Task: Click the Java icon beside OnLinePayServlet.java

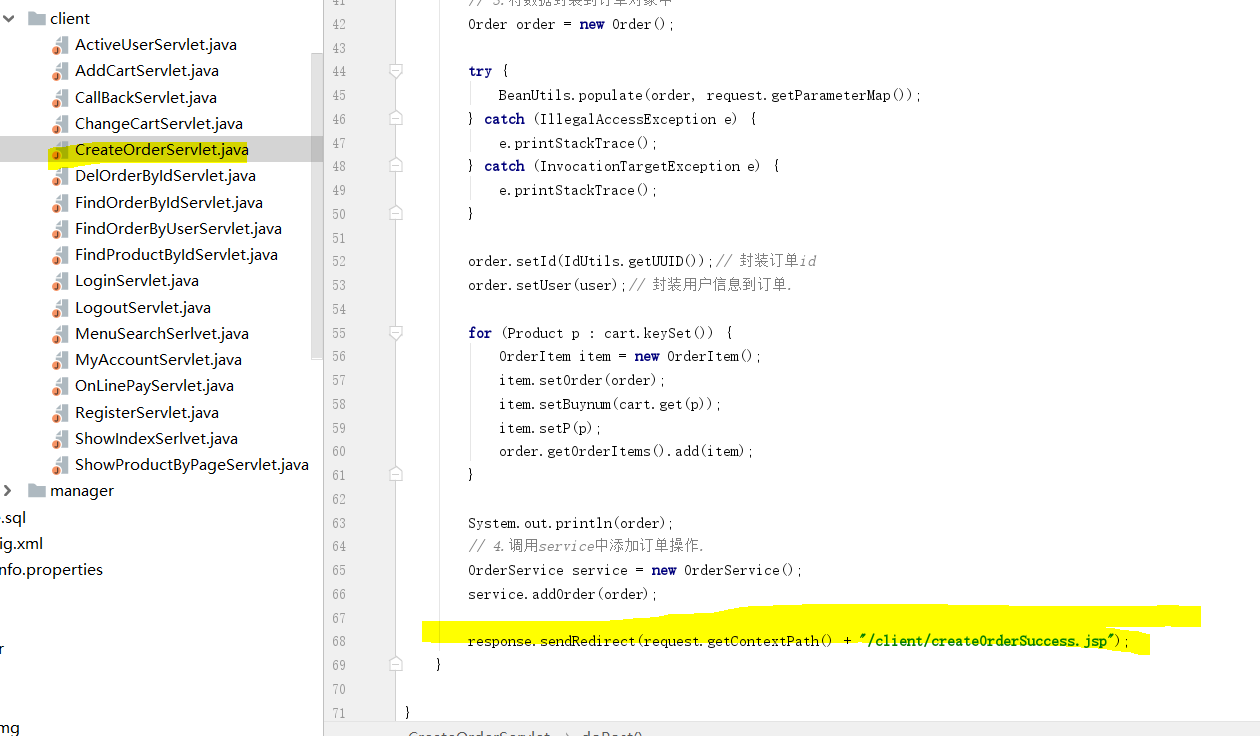Action: (x=58, y=385)
